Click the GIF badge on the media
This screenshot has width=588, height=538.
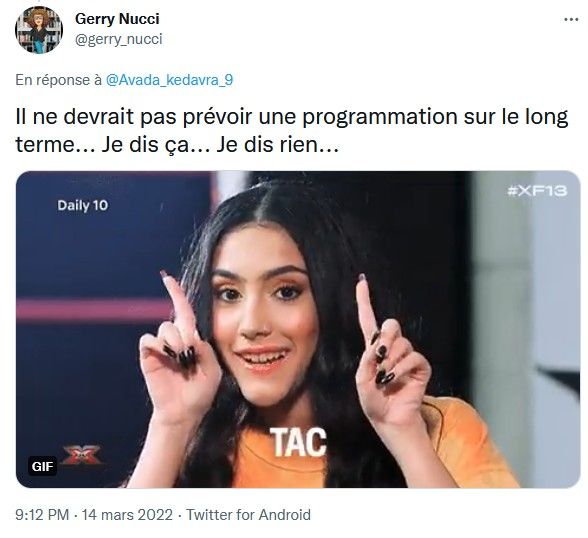click(x=42, y=466)
